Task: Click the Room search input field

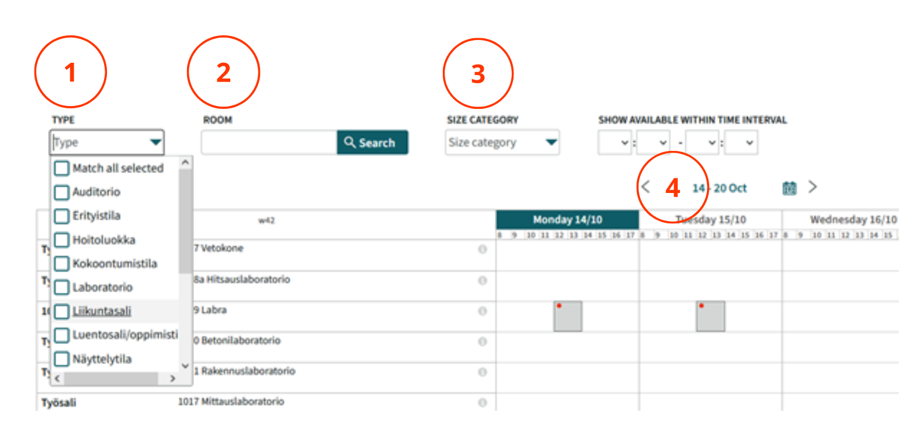Action: pos(268,143)
